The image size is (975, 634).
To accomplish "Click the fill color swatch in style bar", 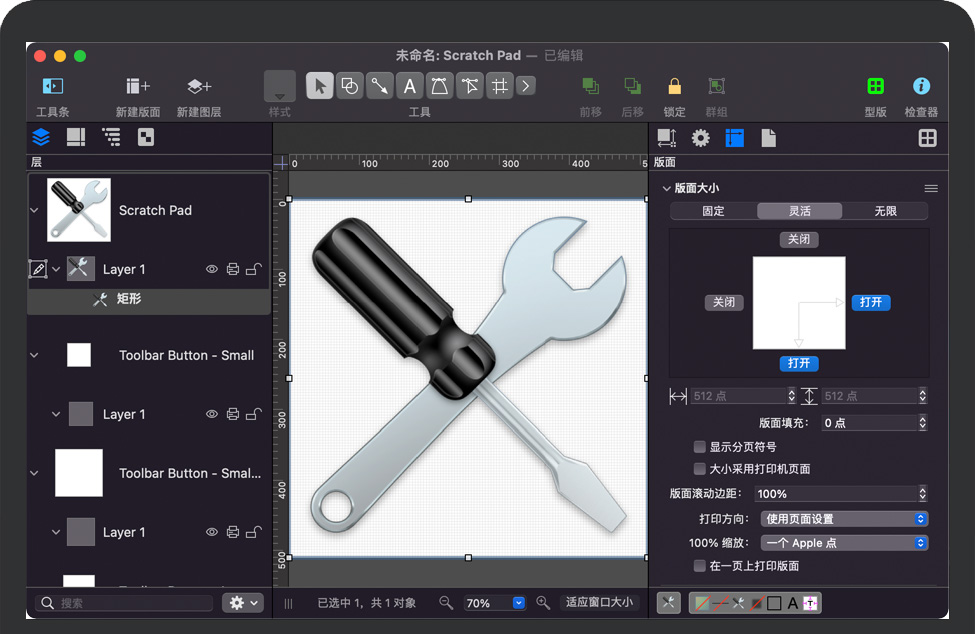I will [704, 603].
